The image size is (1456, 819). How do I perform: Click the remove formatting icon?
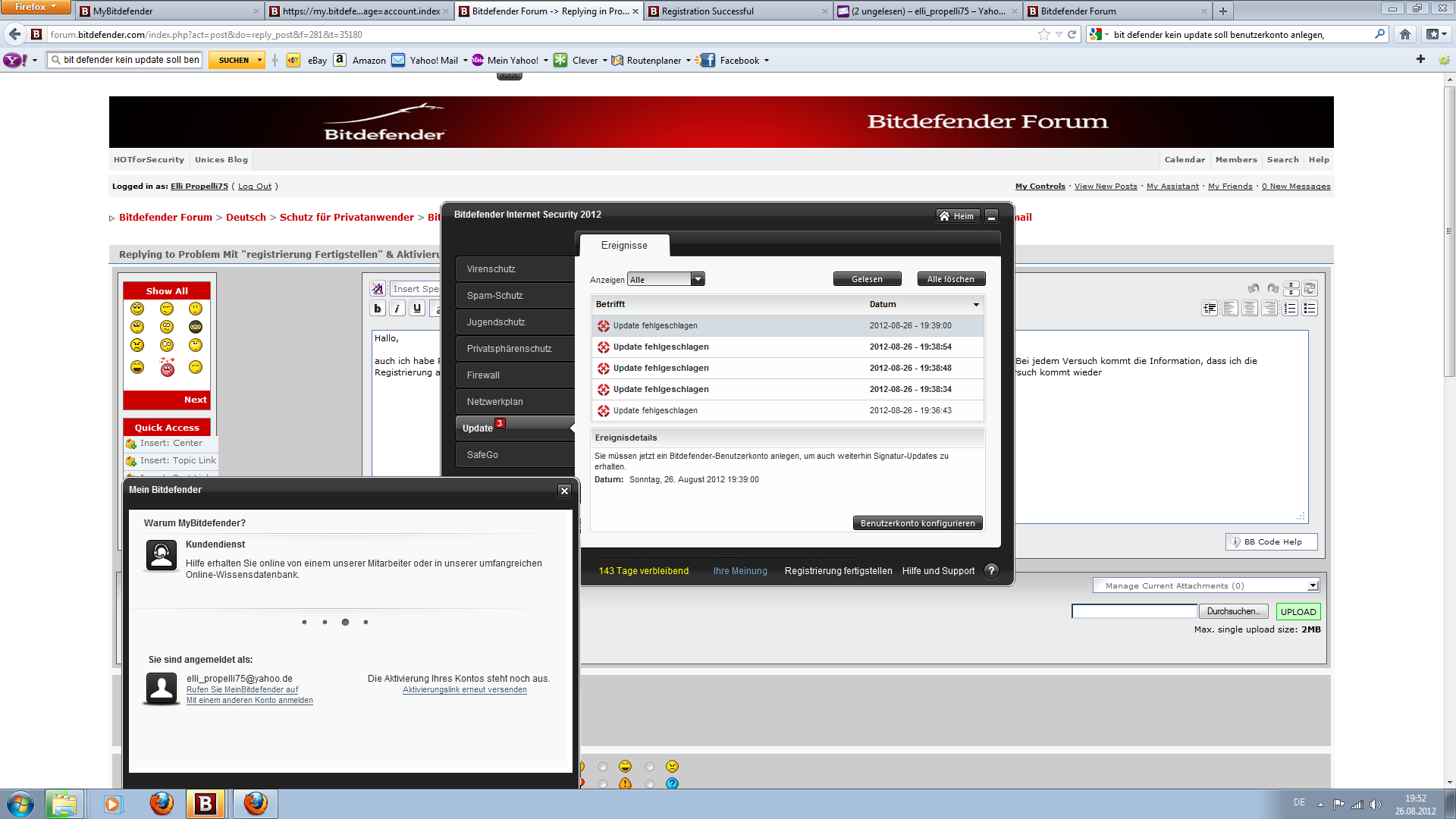pos(378,288)
